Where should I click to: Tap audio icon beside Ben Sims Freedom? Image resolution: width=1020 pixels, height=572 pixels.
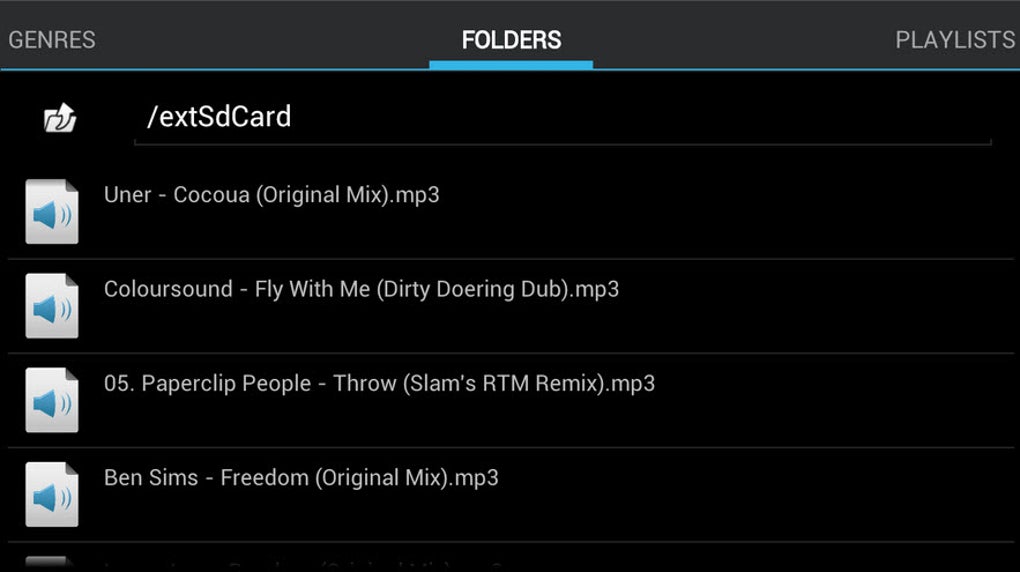[52, 495]
